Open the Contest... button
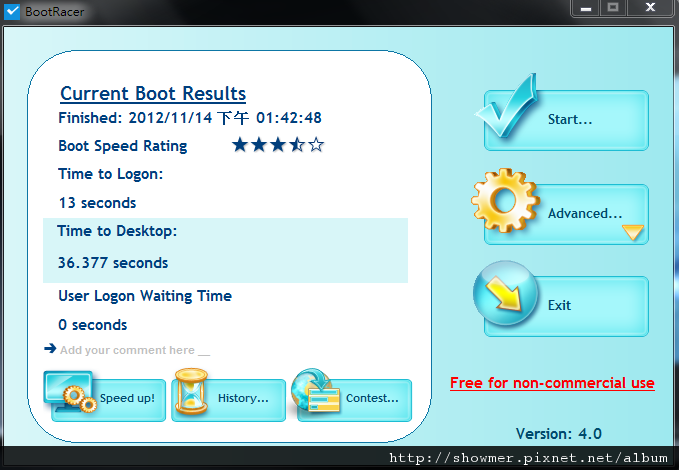The image size is (679, 470). [x=355, y=400]
